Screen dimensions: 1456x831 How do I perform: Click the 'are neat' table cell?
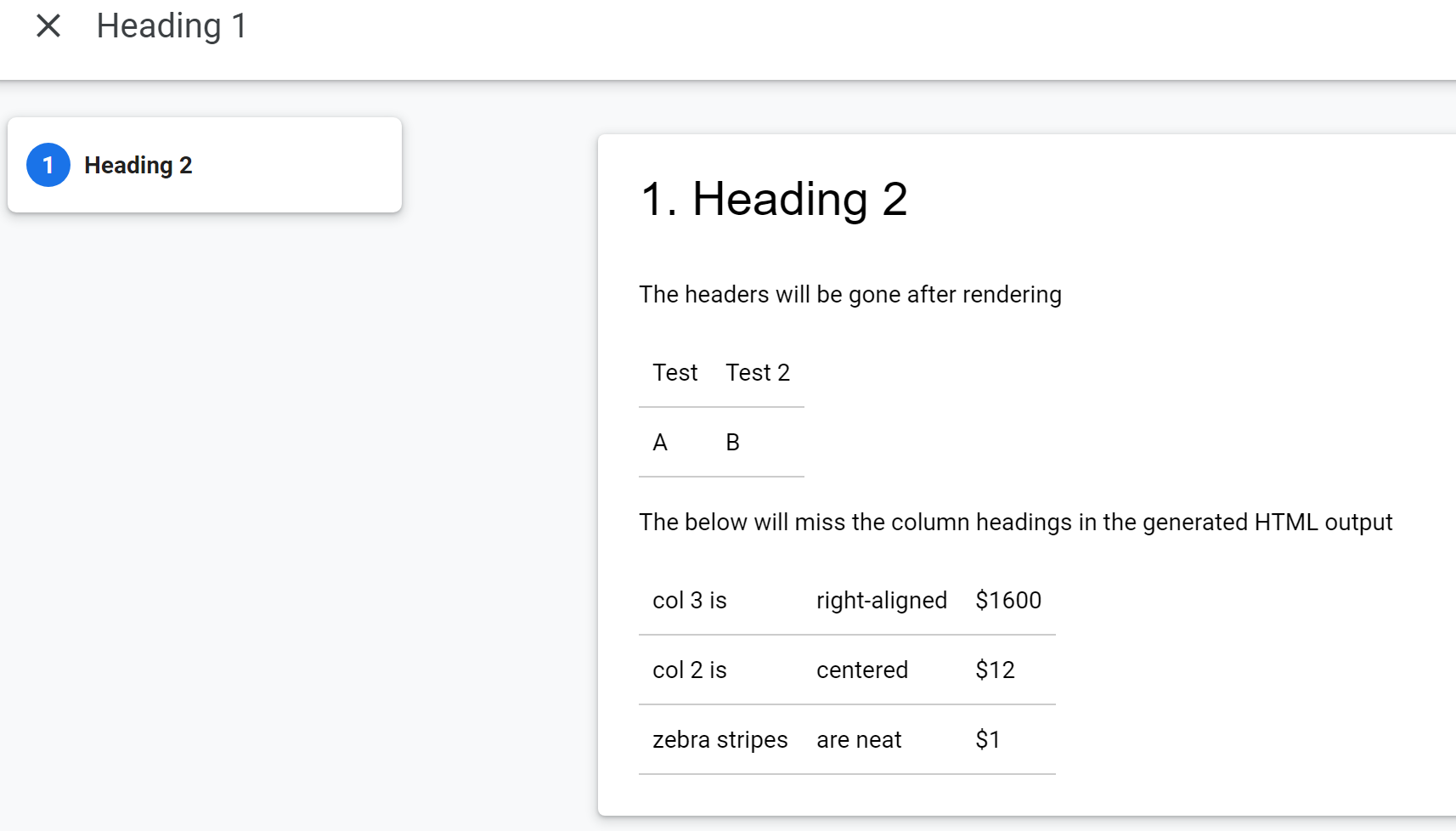(859, 739)
